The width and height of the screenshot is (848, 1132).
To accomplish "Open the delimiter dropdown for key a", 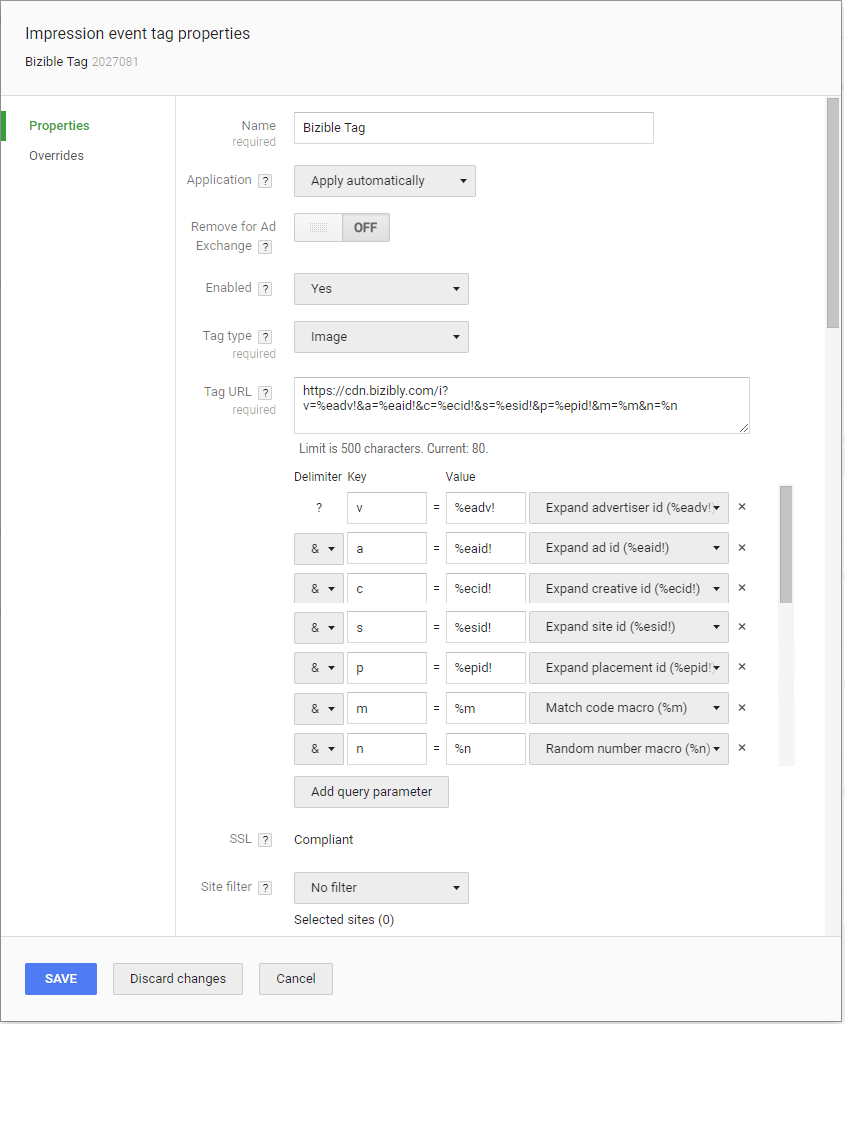I will tap(319, 548).
